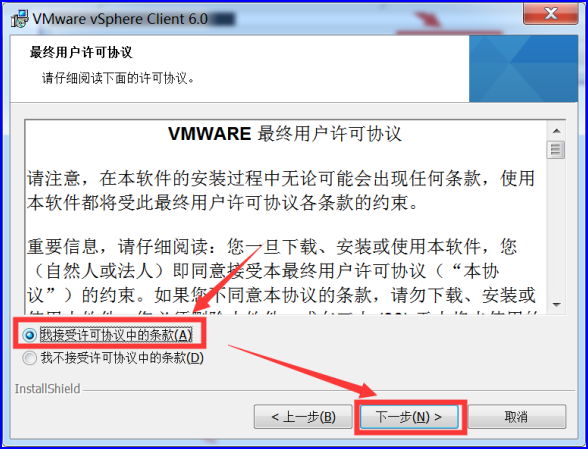This screenshot has height=449, width=588.
Task: Go back with the < 上一步(B) button
Action: (303, 417)
